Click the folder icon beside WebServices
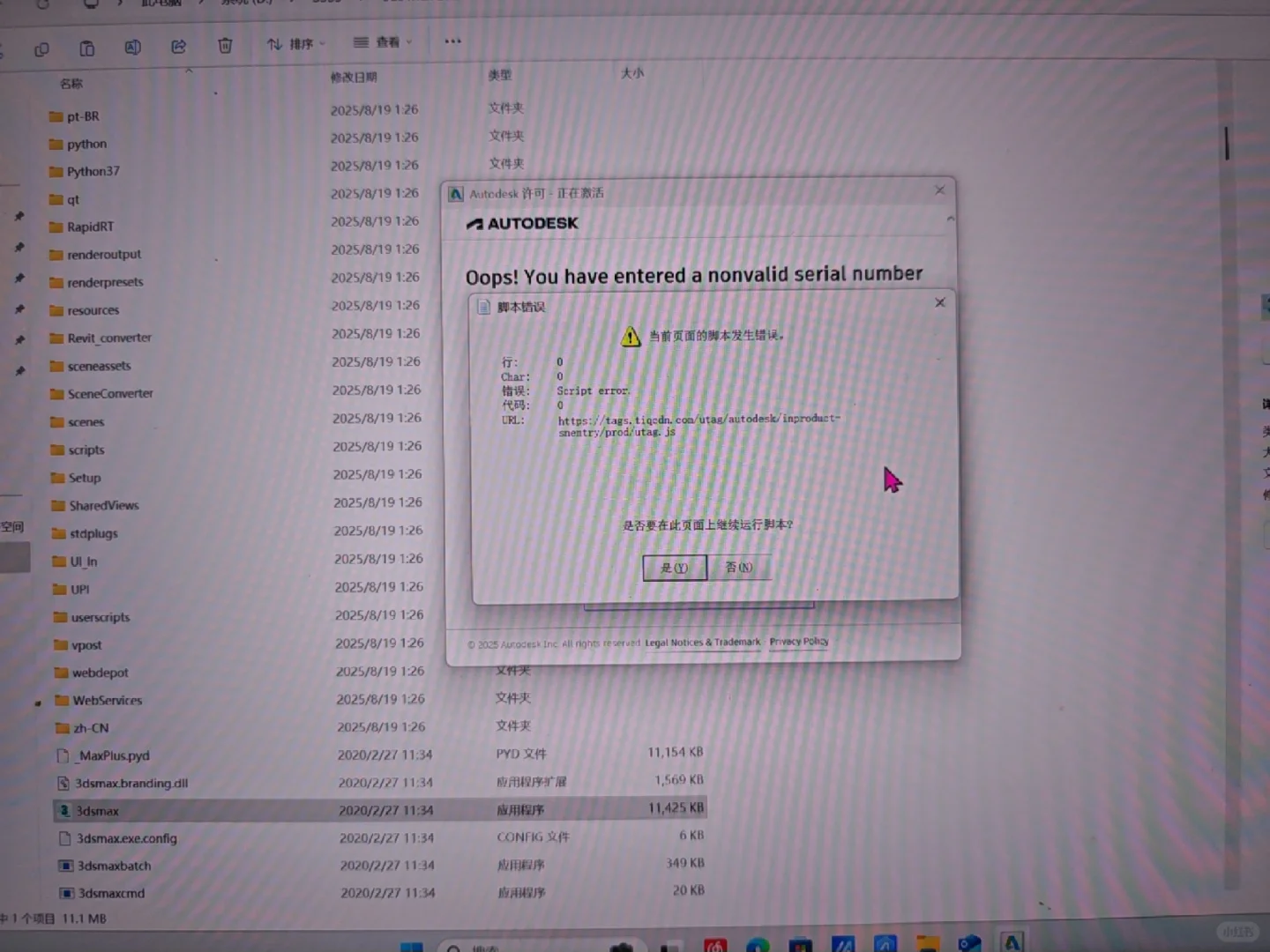Image resolution: width=1270 pixels, height=952 pixels. click(62, 701)
